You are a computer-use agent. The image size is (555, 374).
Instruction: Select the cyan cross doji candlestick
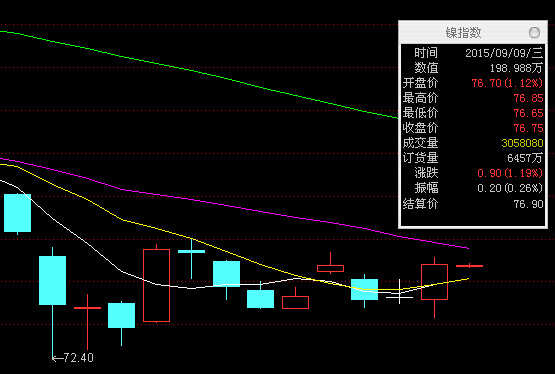(x=191, y=259)
